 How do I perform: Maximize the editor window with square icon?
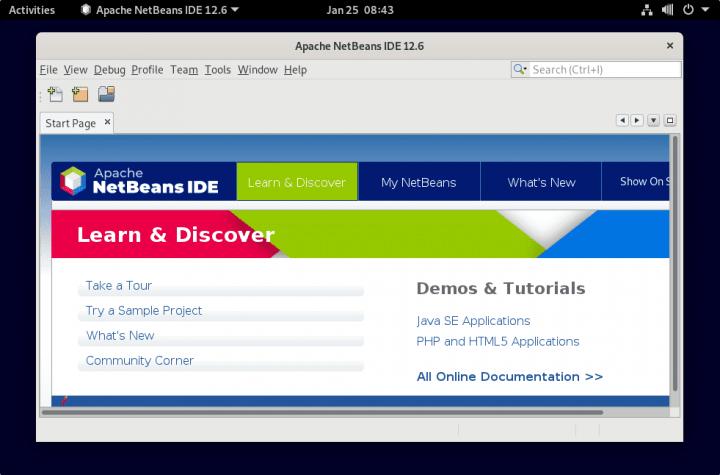point(670,120)
